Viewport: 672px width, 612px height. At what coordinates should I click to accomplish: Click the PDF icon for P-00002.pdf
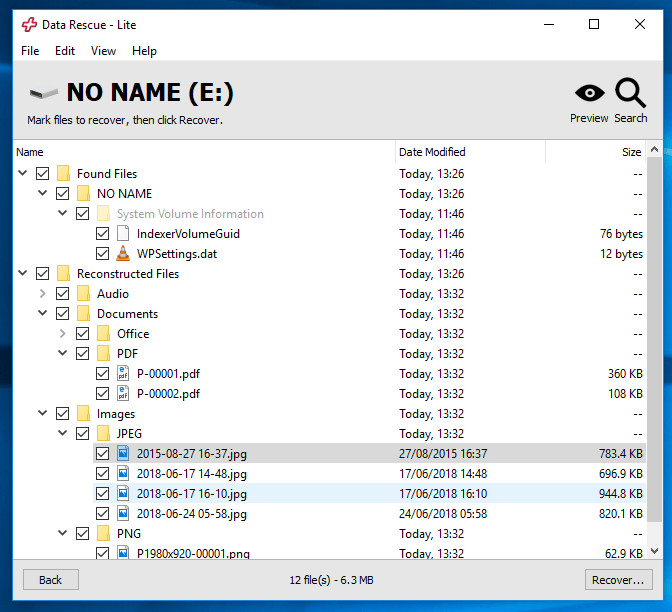click(123, 394)
